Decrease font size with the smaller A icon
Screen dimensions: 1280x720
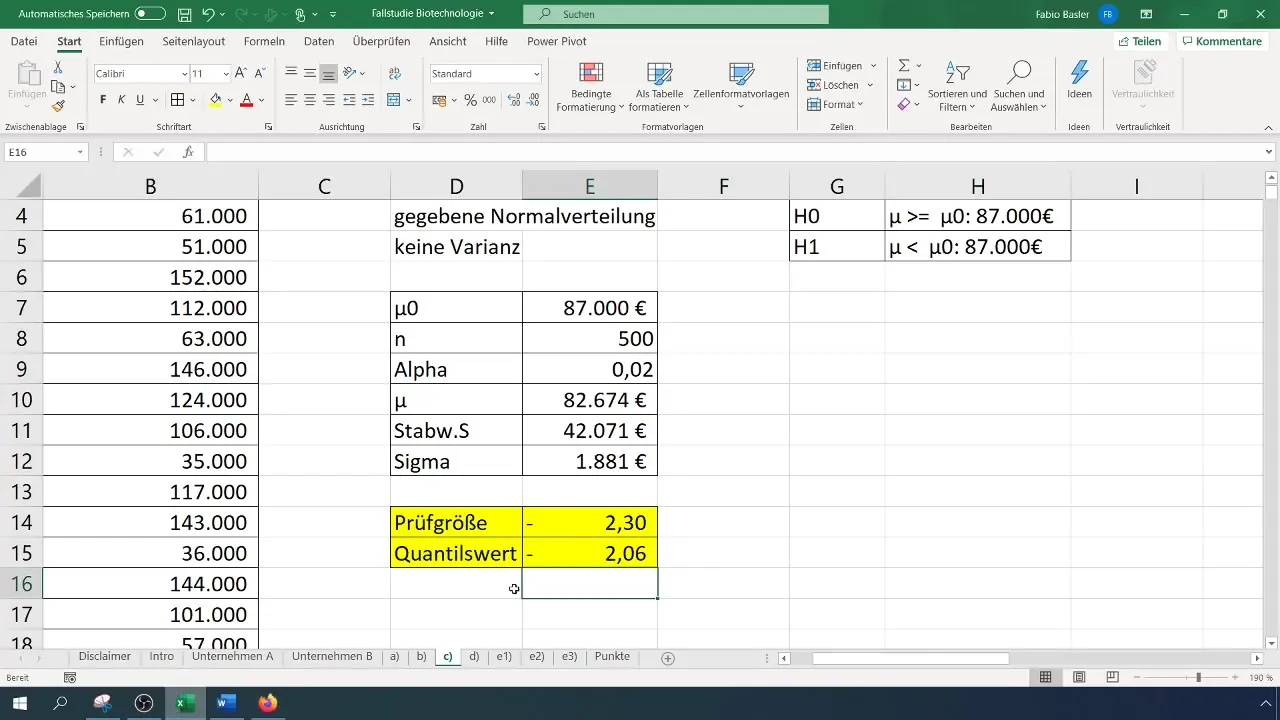(x=260, y=74)
